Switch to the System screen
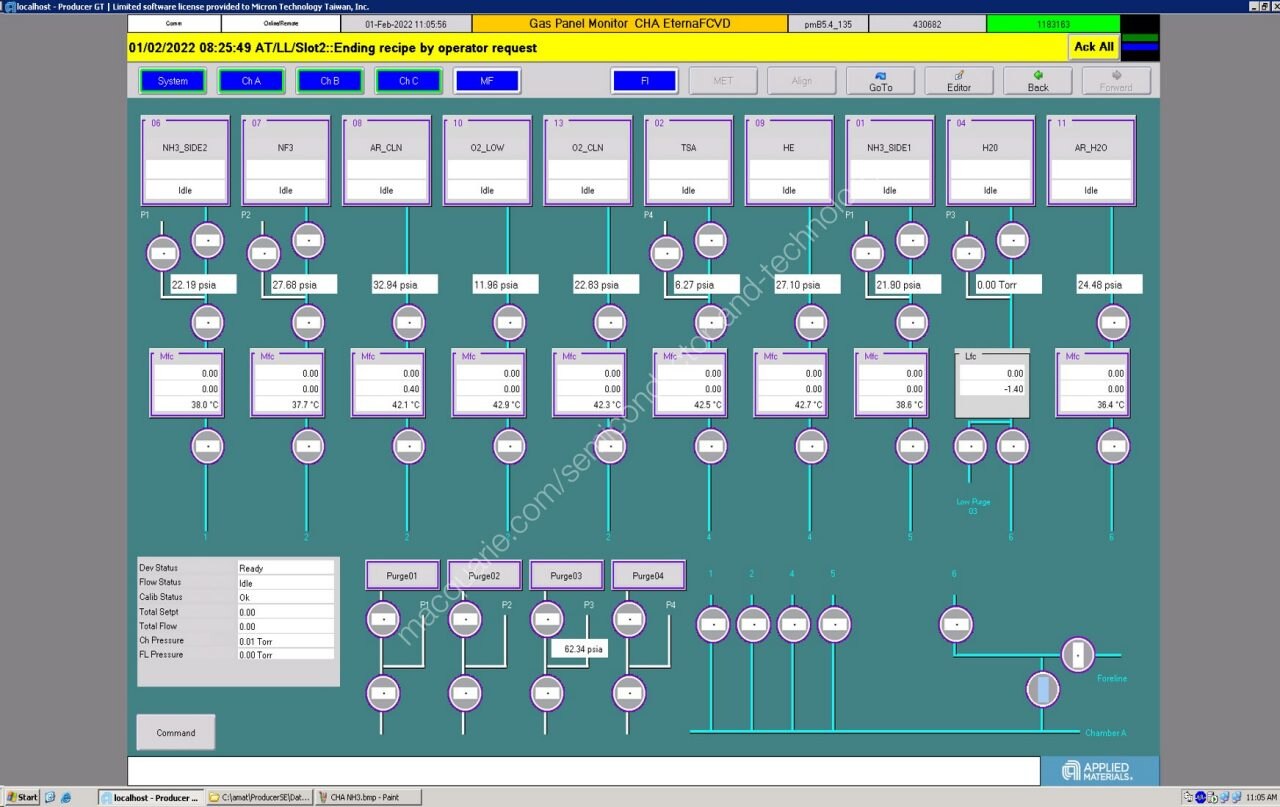This screenshot has height=807, width=1280. coord(172,81)
